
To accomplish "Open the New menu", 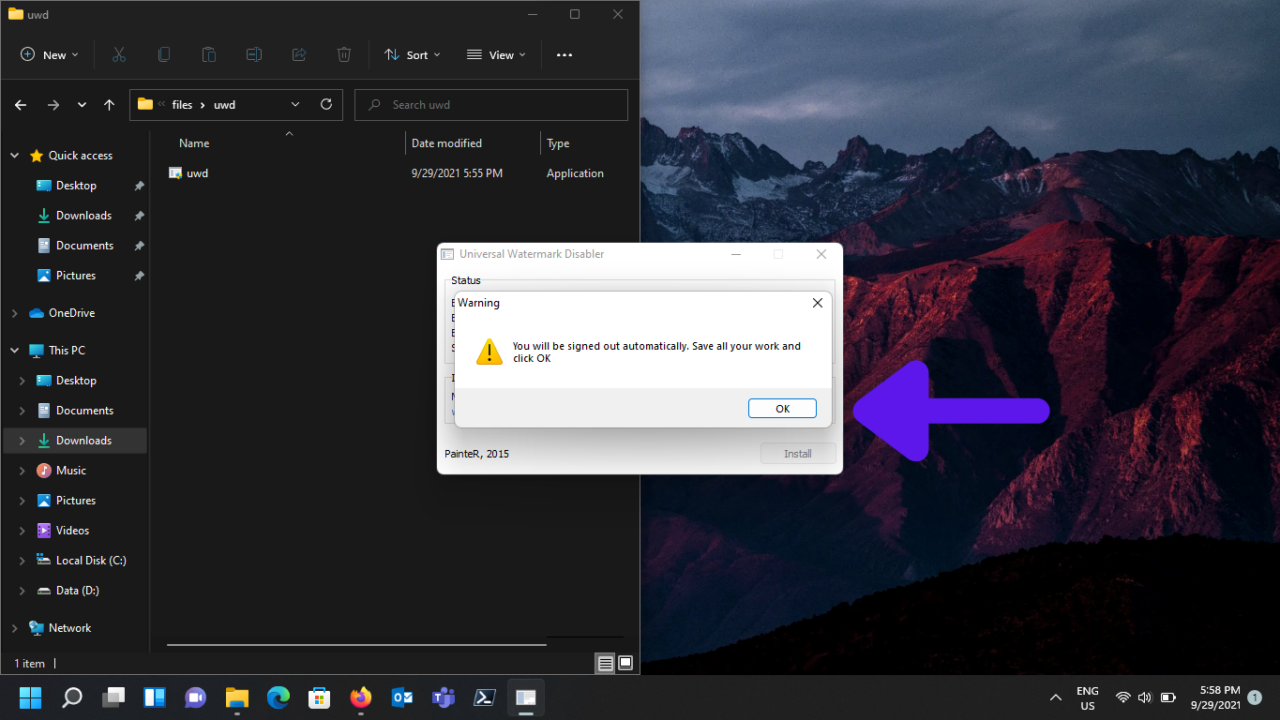I will [48, 54].
